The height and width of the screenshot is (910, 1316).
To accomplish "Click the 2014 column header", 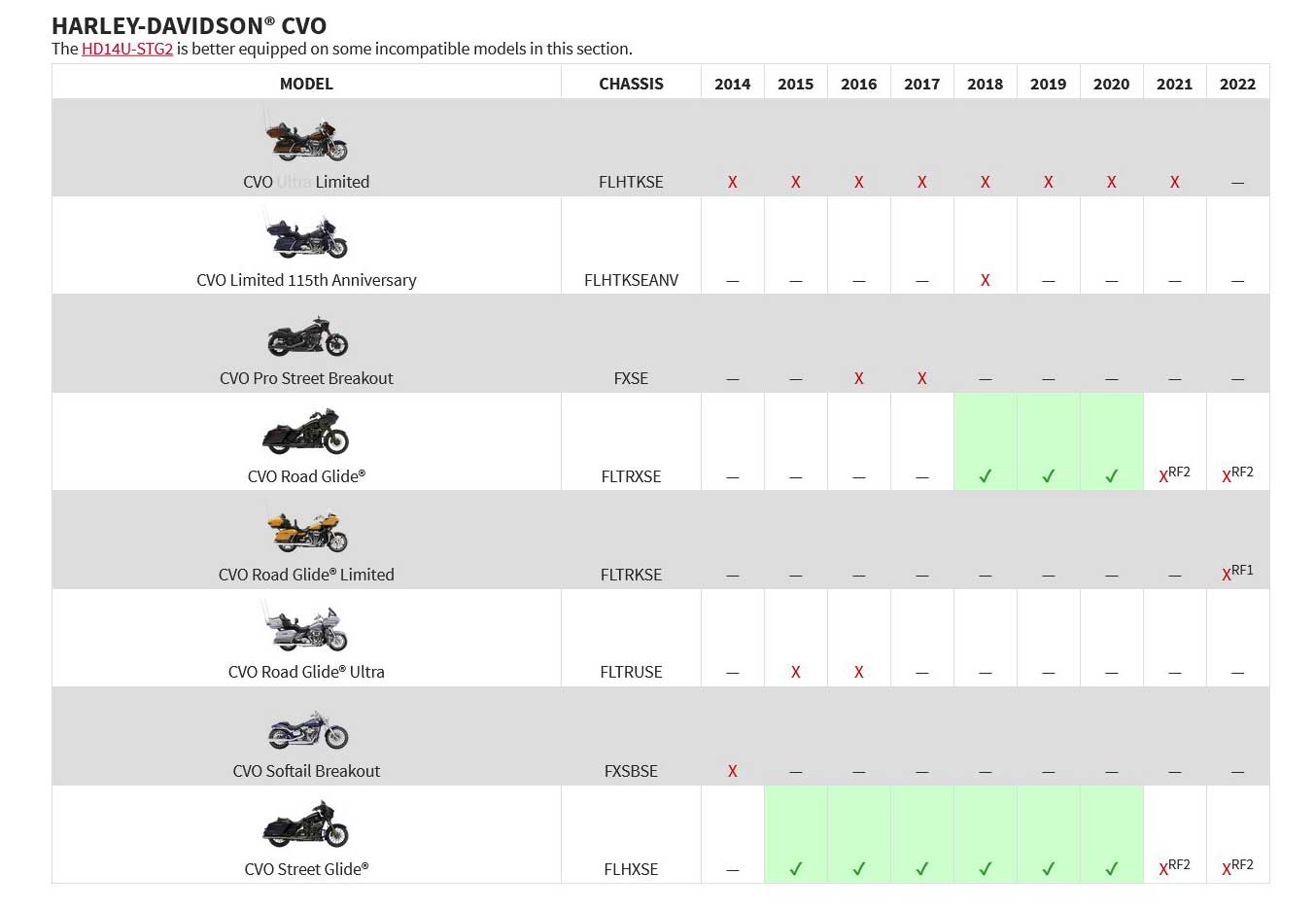I will (x=733, y=84).
